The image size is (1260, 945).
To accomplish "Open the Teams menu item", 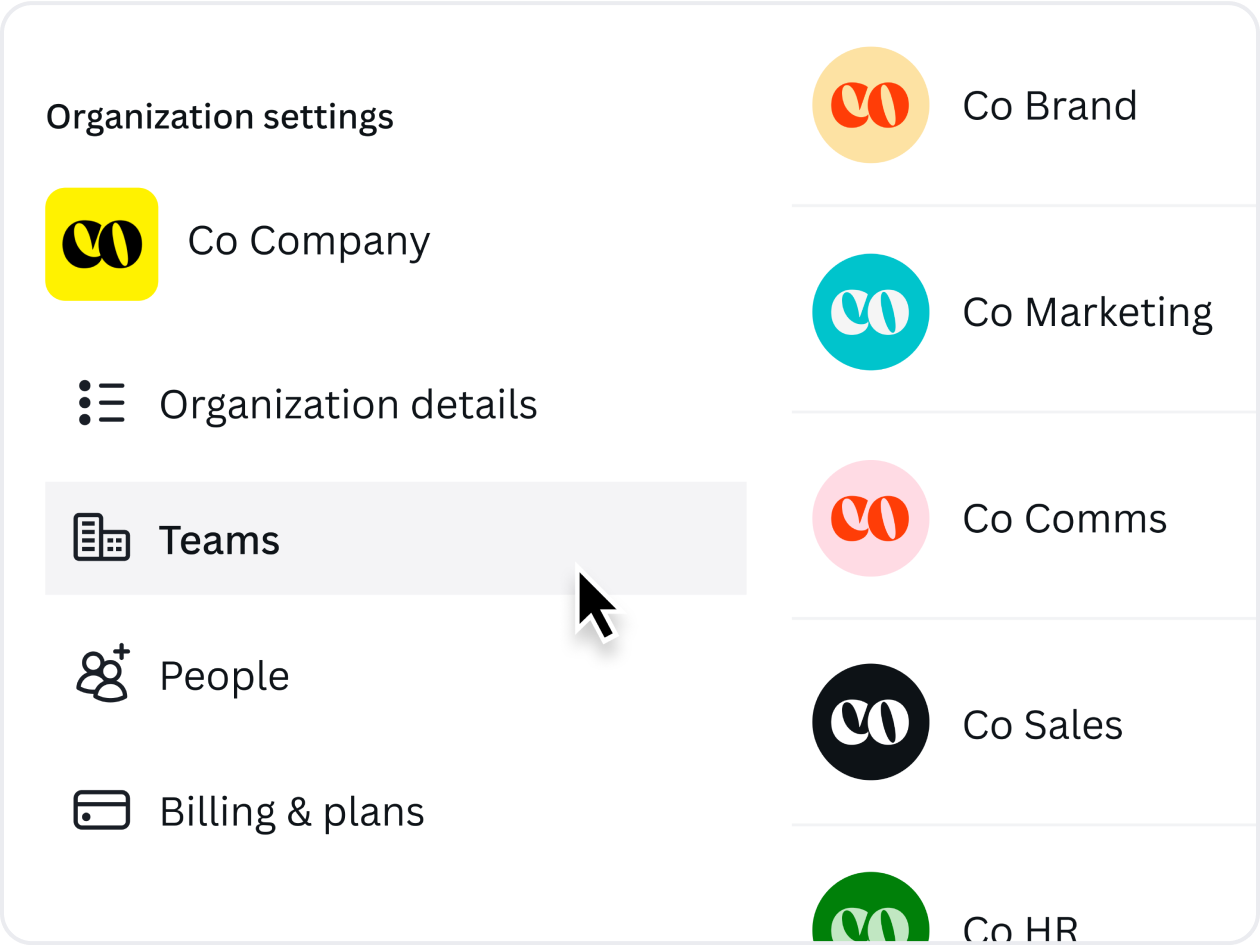I will pyautogui.click(x=220, y=540).
